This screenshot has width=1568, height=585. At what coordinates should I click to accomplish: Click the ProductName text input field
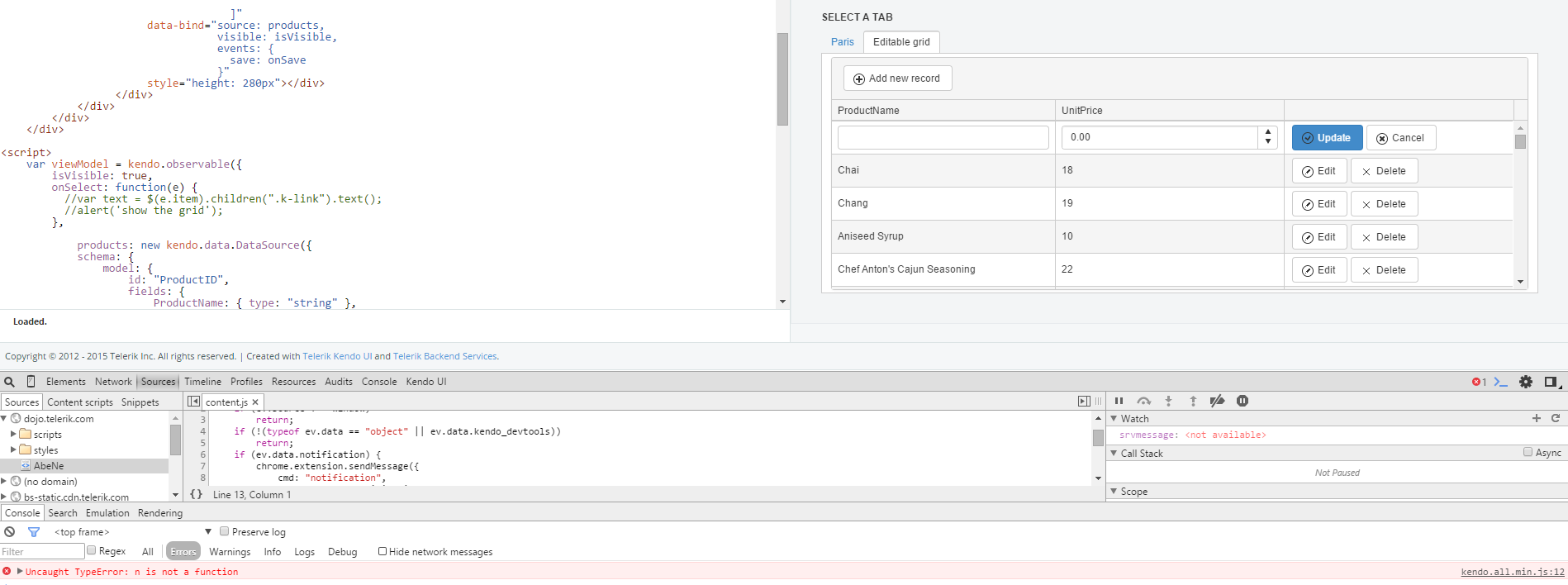click(943, 137)
